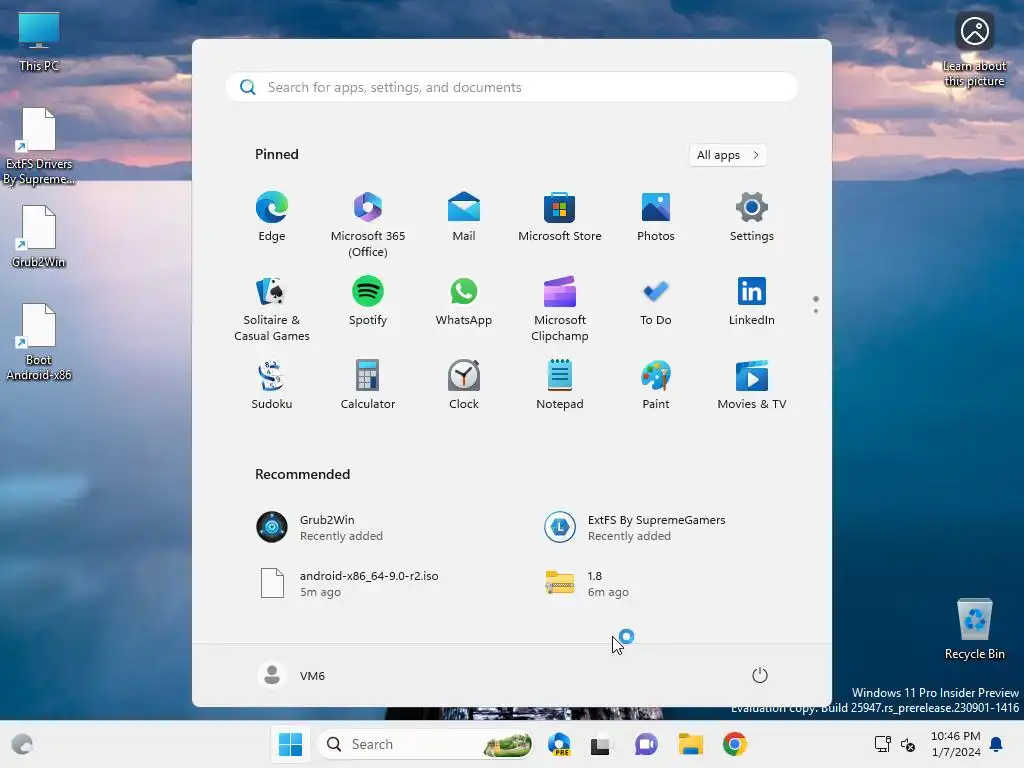Open Task View on taskbar
This screenshot has width=1024, height=768.
point(600,744)
